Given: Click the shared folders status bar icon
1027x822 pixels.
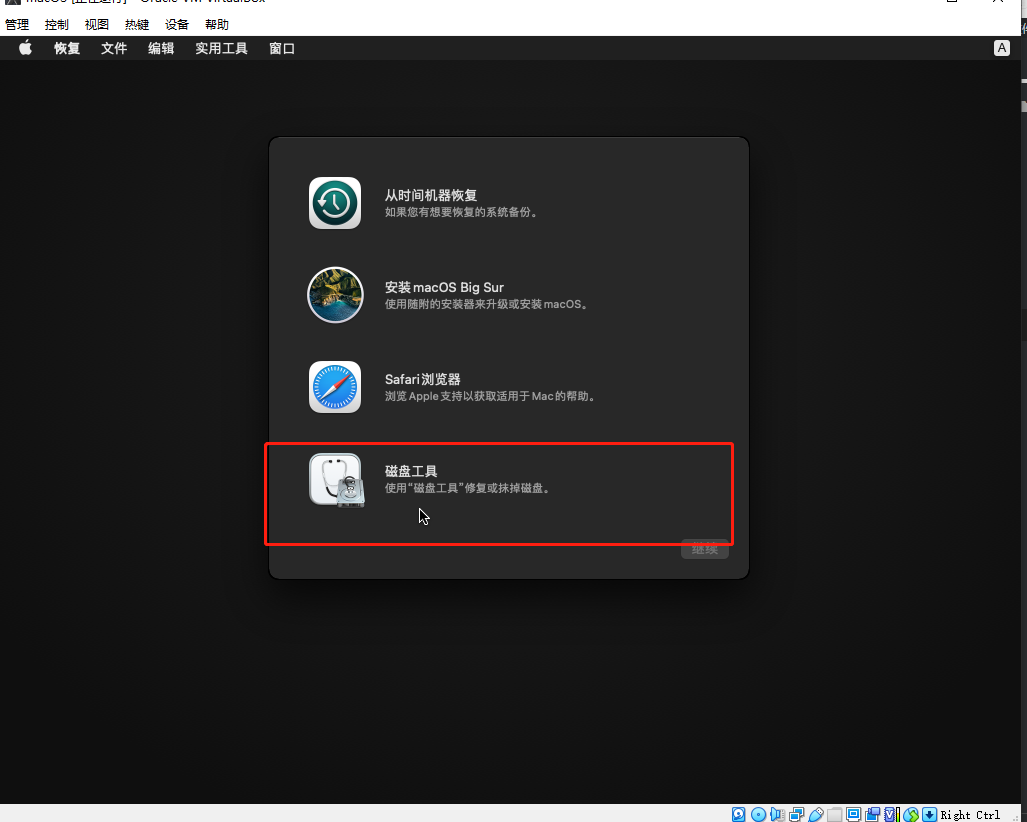Looking at the screenshot, I should click(x=835, y=814).
